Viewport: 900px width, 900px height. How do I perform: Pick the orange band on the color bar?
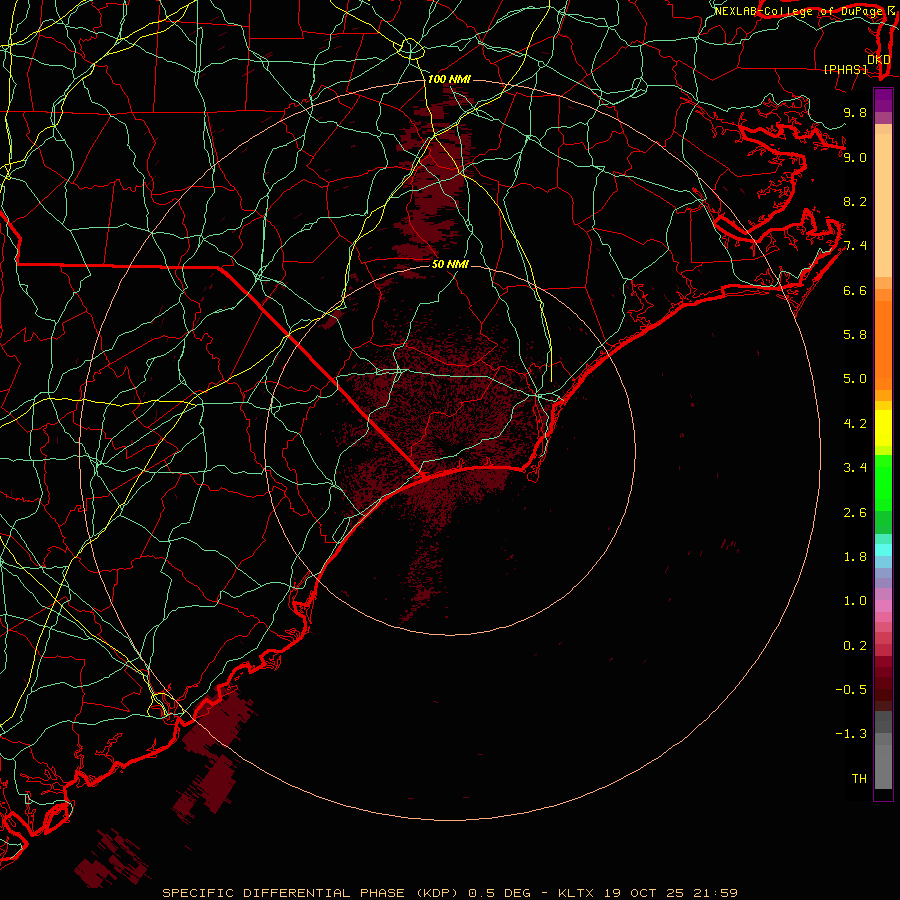[883, 345]
